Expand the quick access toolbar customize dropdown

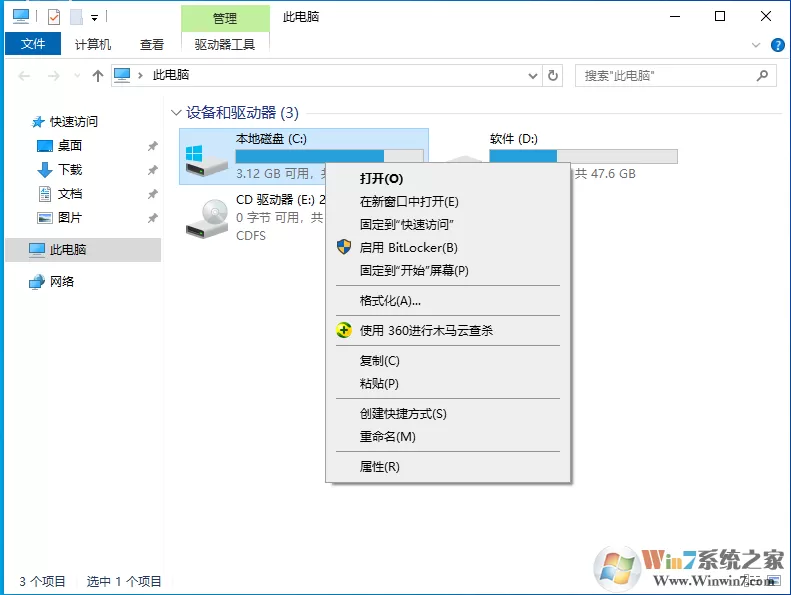coord(94,18)
